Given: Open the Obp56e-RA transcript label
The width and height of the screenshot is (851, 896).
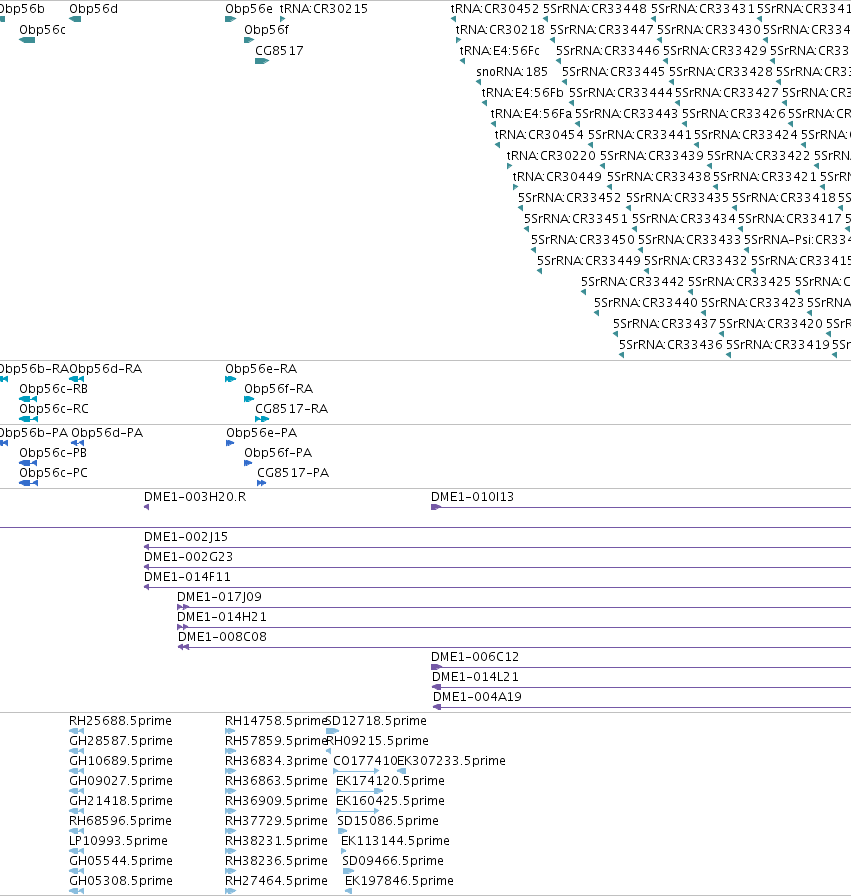Looking at the screenshot, I should pos(261,369).
